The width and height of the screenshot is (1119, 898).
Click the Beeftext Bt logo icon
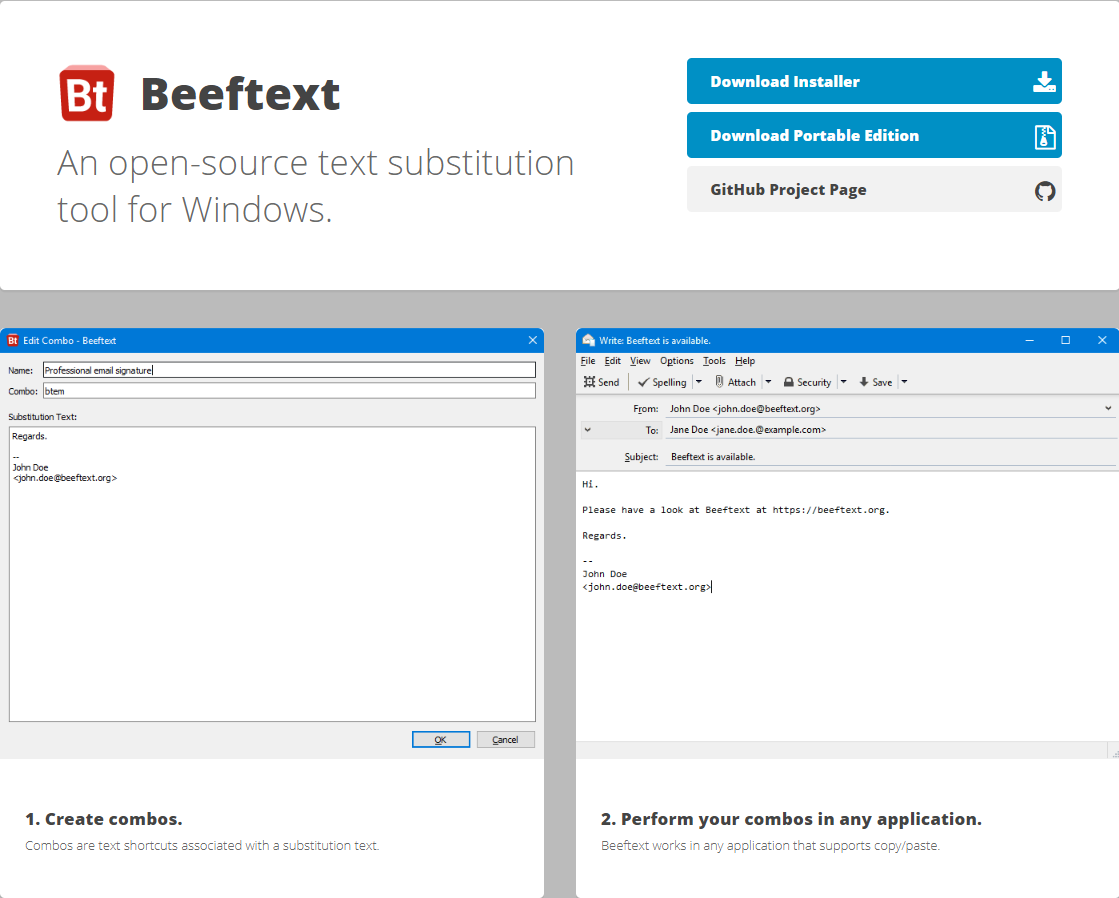tap(86, 94)
